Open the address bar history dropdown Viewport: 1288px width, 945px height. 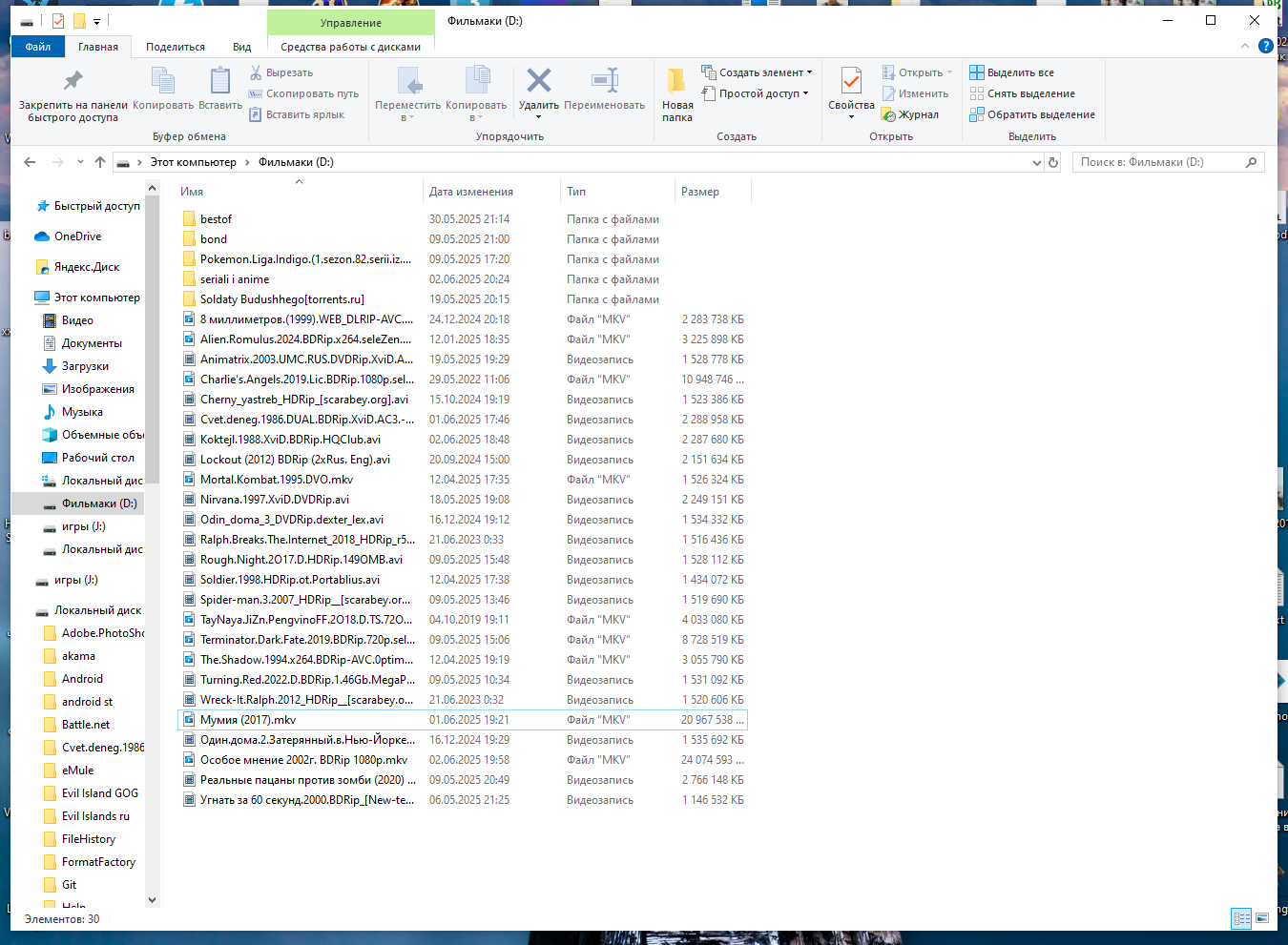coord(1037,162)
